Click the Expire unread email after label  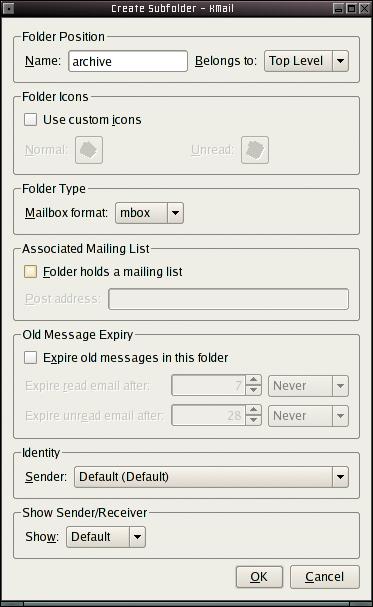(94, 416)
